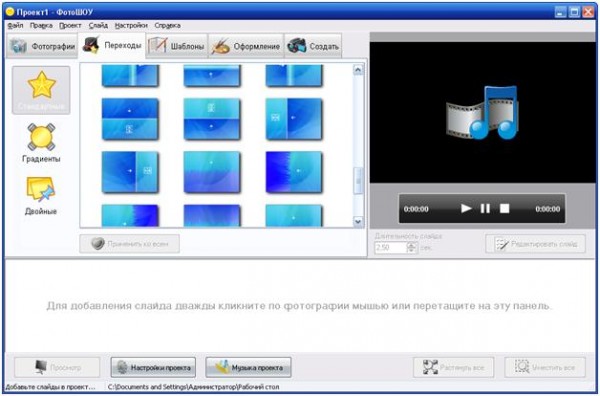Select second-row left transition with top/bottom split
The width and height of the screenshot is (600, 396).
pos(130,119)
